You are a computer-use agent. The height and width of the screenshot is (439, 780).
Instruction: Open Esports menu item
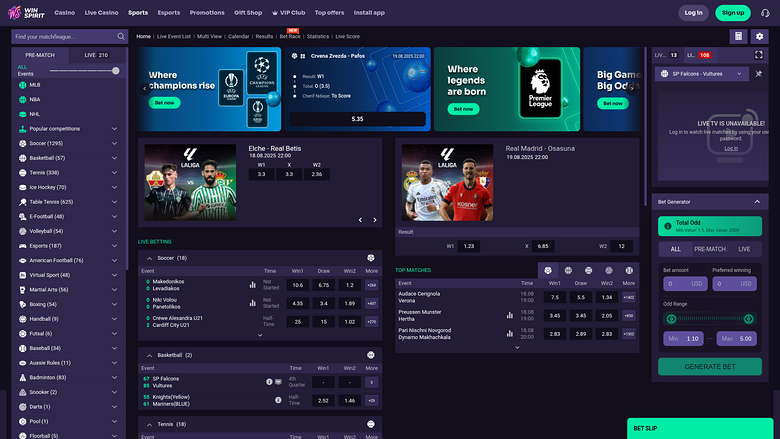pyautogui.click(x=169, y=13)
